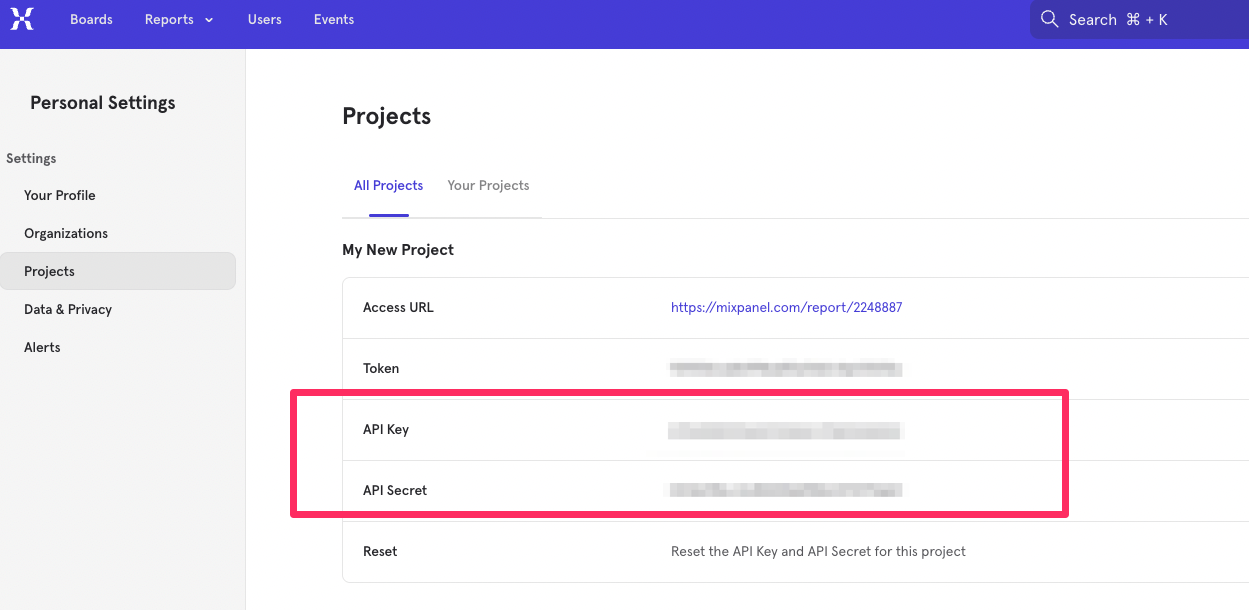Switch to the Your Projects tab
This screenshot has width=1249, height=610.
489,186
